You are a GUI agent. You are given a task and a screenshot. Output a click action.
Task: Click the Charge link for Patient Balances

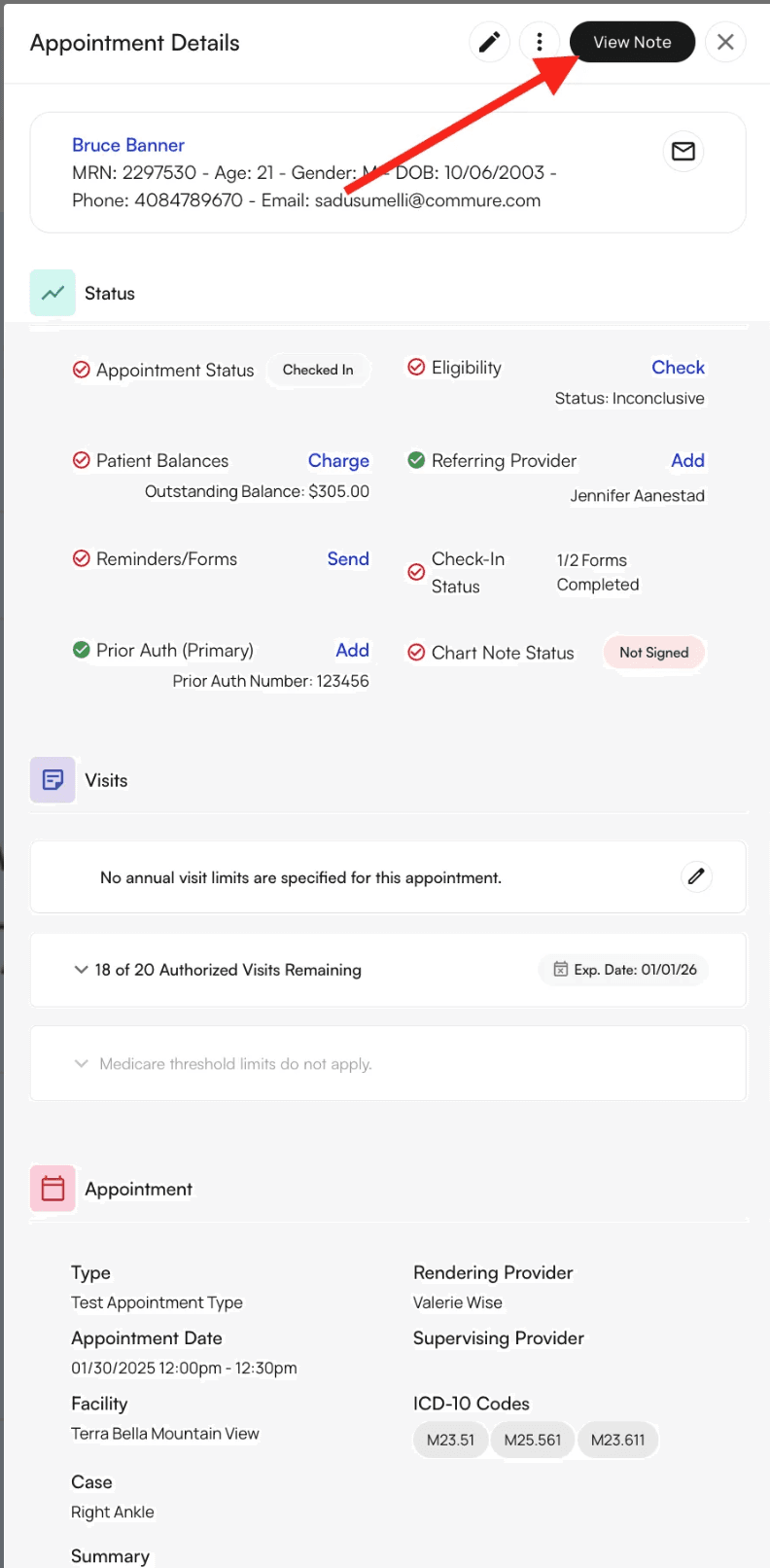(338, 460)
